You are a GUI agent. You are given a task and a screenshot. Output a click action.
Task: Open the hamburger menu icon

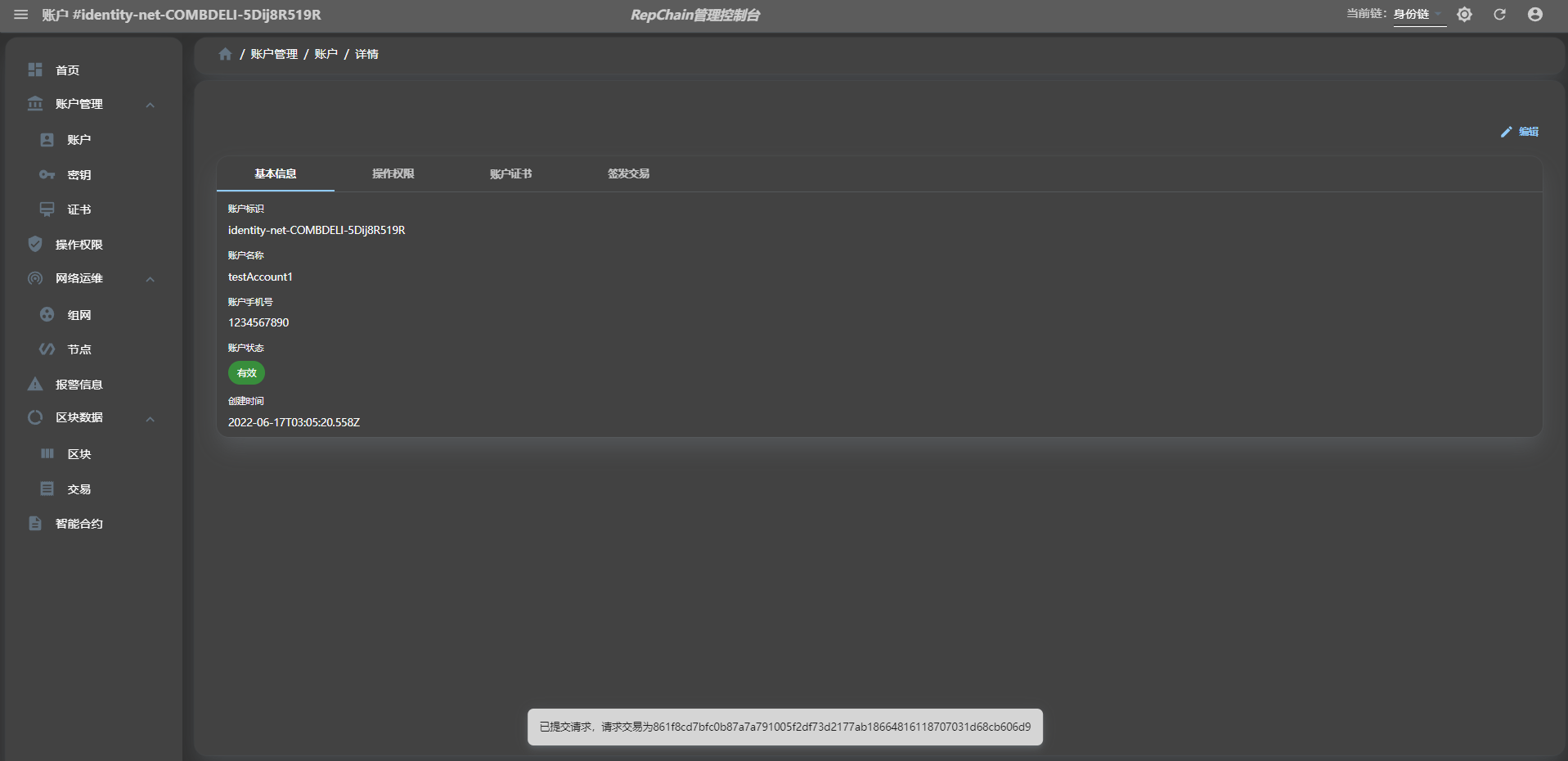tap(21, 15)
